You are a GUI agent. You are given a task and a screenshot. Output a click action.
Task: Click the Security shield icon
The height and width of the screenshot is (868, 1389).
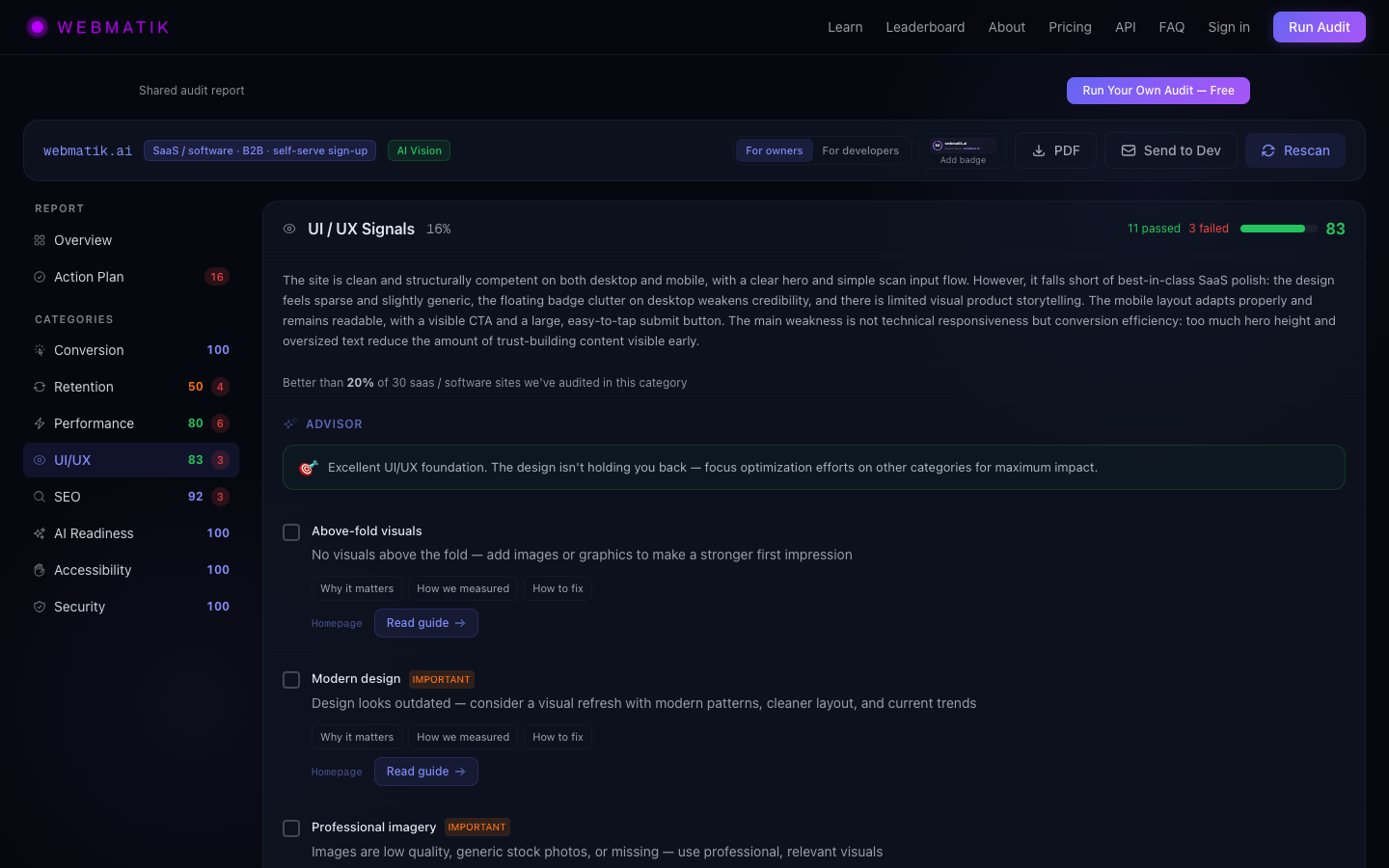tap(40, 607)
